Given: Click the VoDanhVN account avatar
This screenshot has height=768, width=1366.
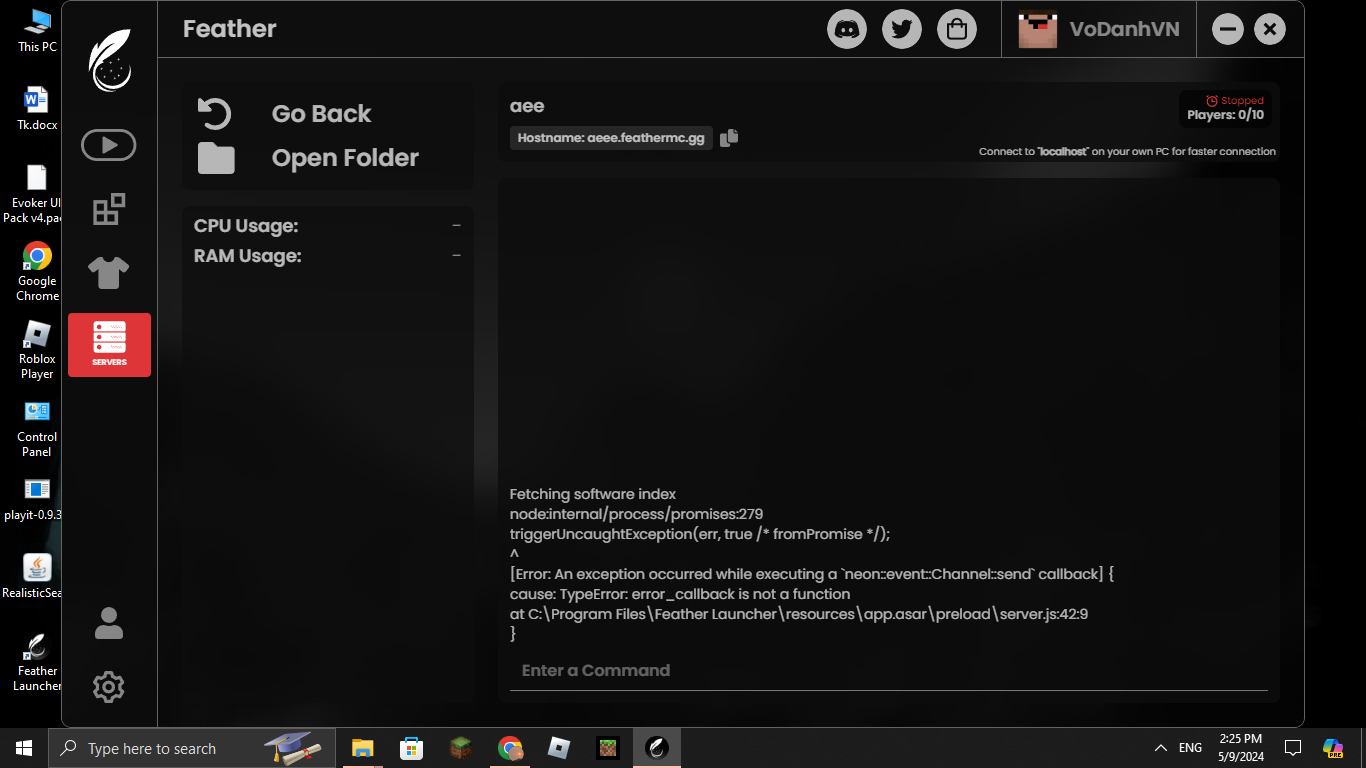Looking at the screenshot, I should [x=1038, y=29].
